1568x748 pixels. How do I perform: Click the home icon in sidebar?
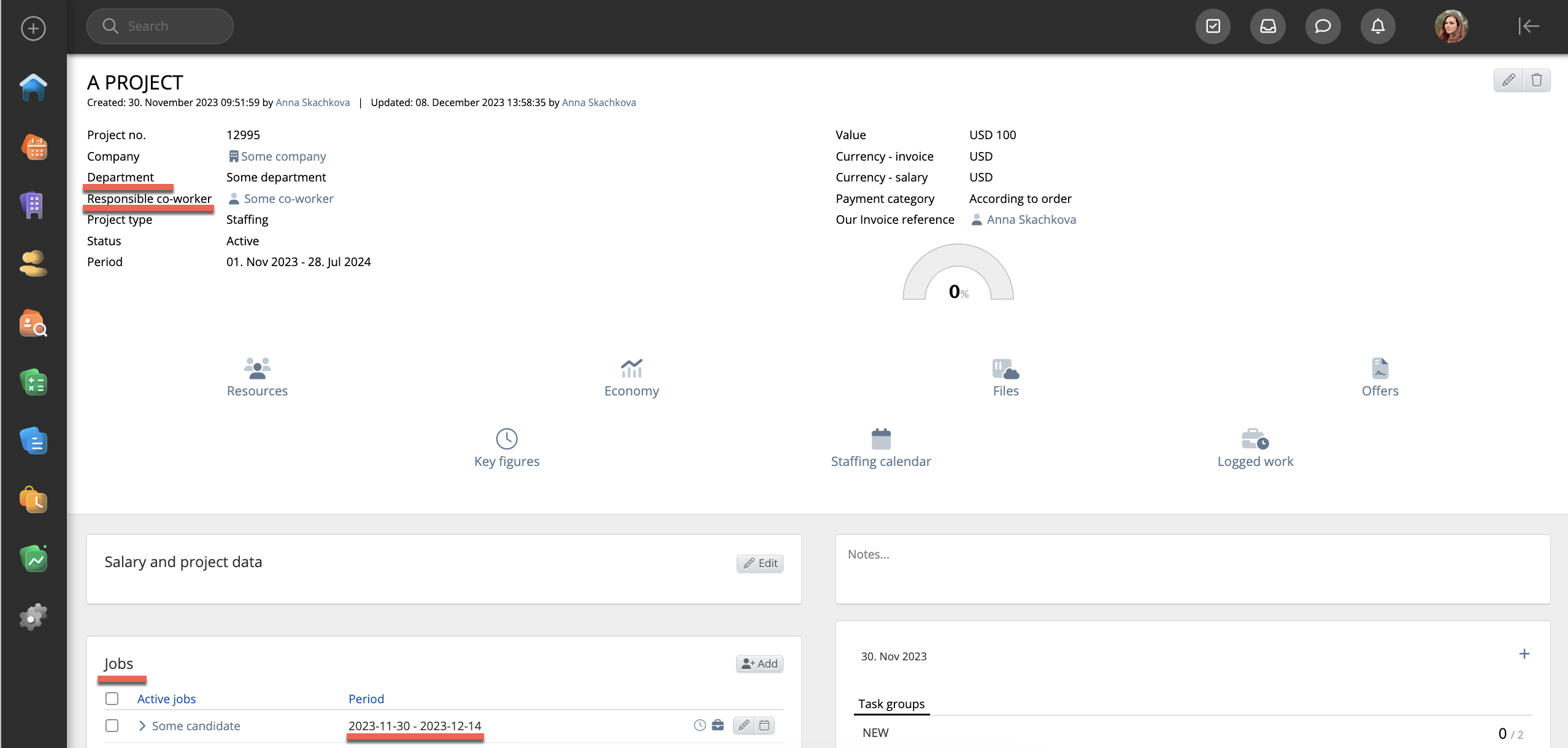click(x=33, y=87)
